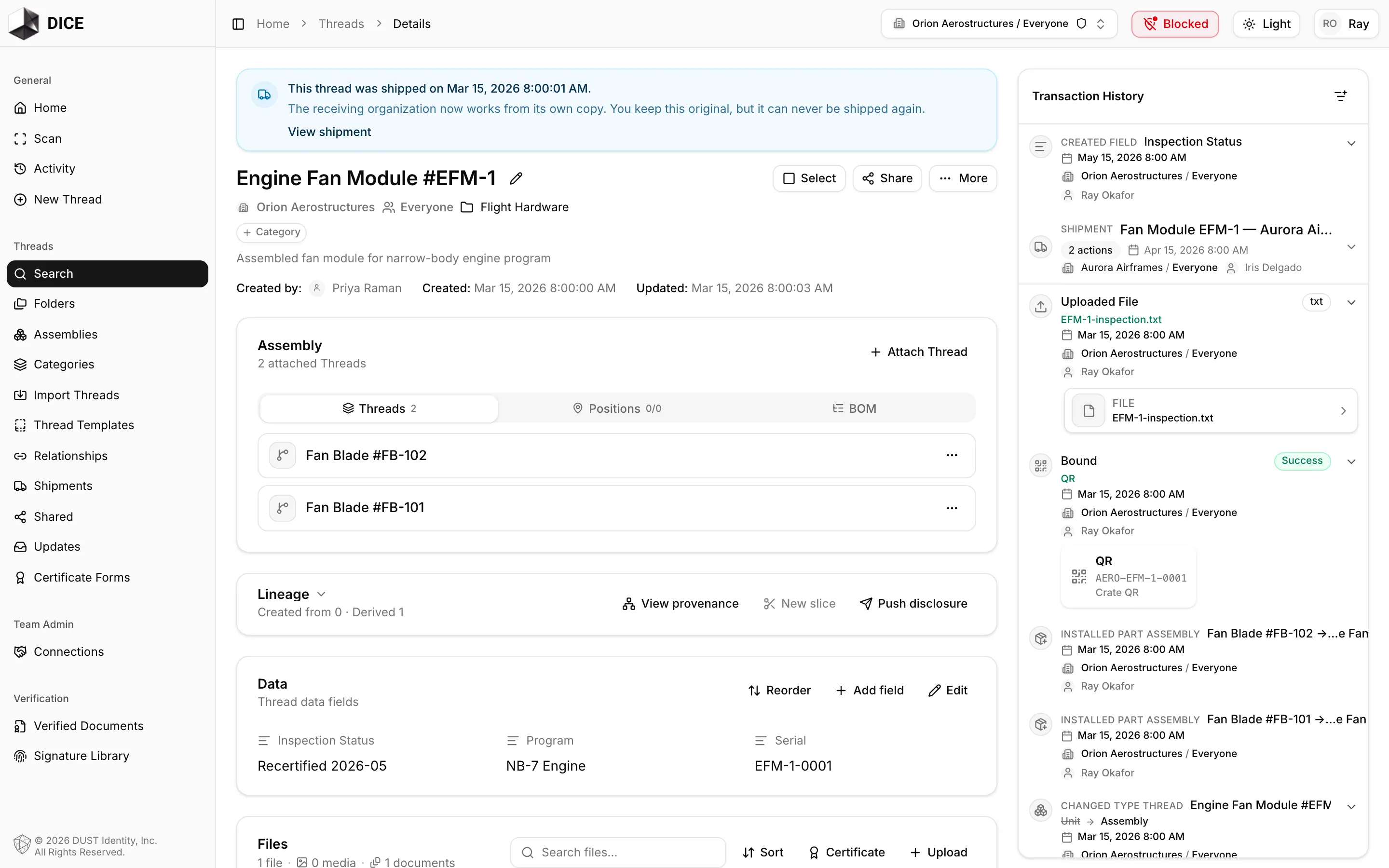Open the Ray user menu
Screen dimensions: 1389x868
pyautogui.click(x=1346, y=24)
